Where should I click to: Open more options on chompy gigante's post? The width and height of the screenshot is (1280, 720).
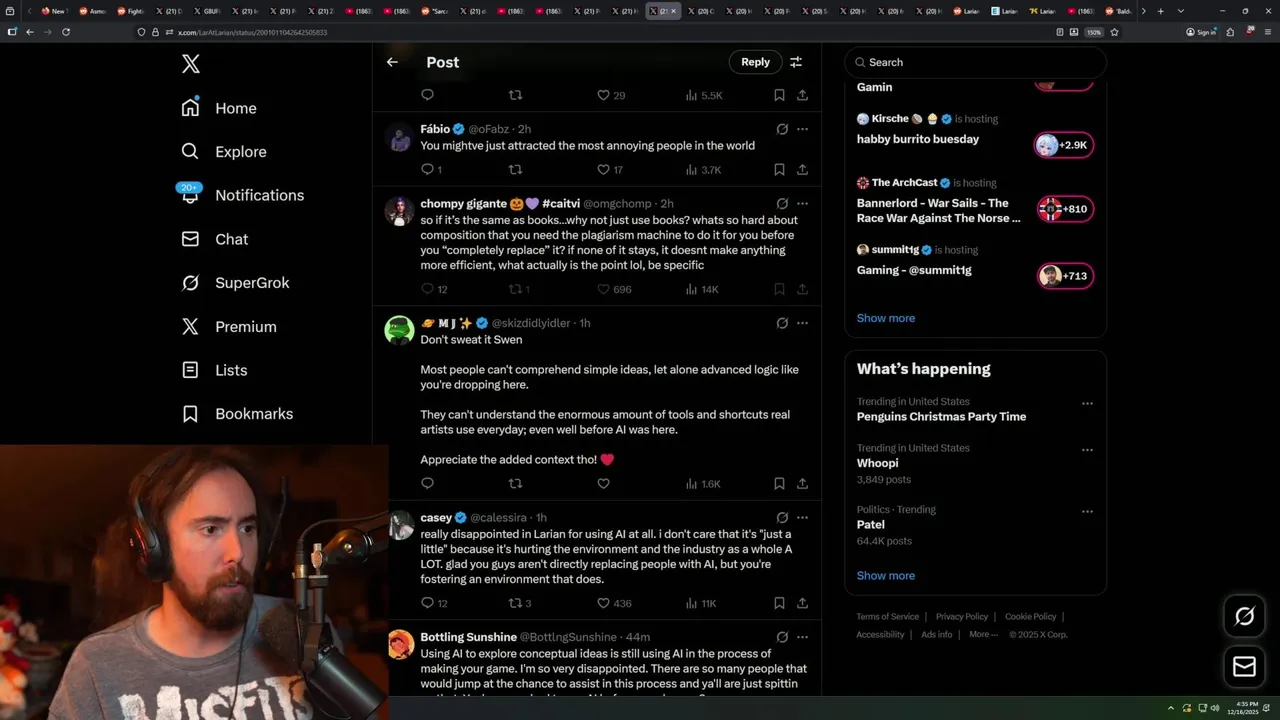click(802, 203)
